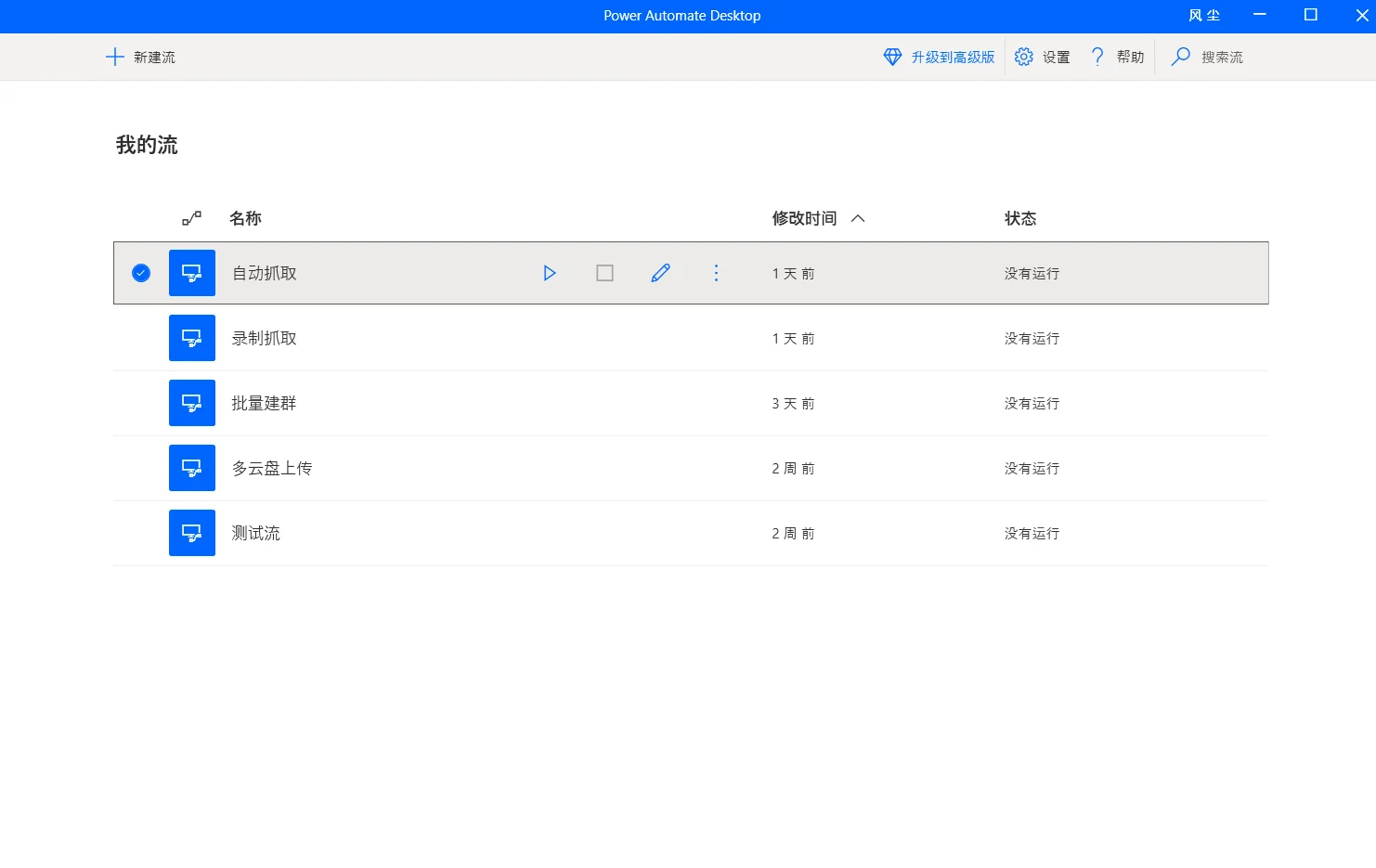
Task: Click the 录制抓取 desktop flow icon
Action: point(192,338)
